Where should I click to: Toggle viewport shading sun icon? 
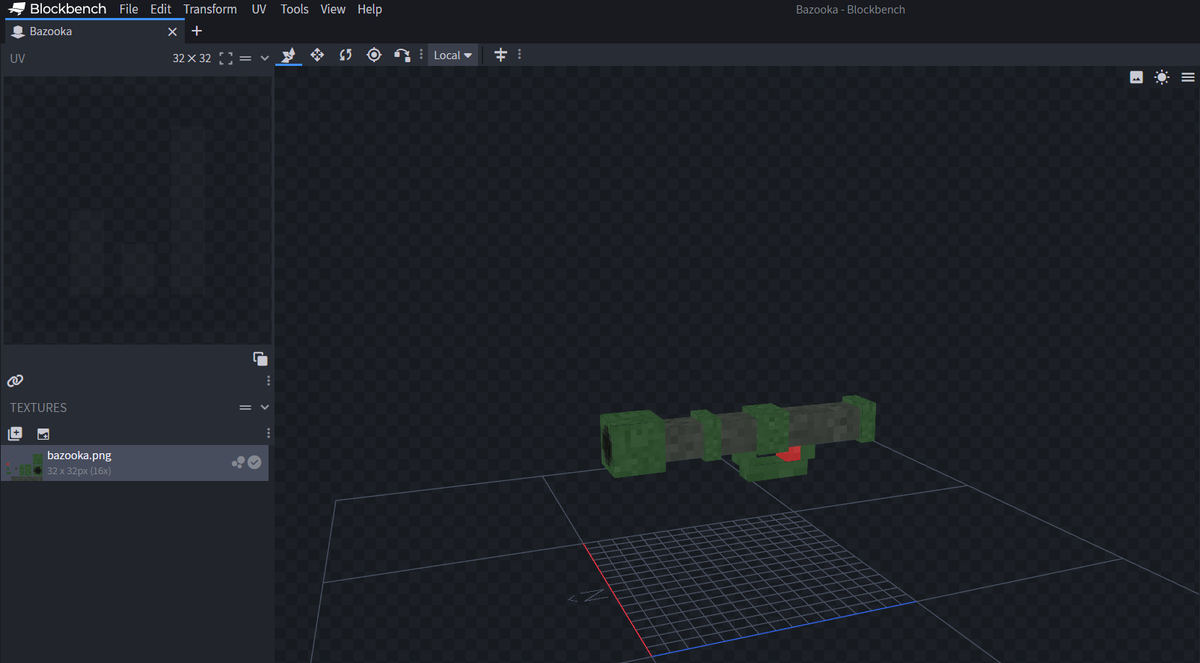point(1161,77)
